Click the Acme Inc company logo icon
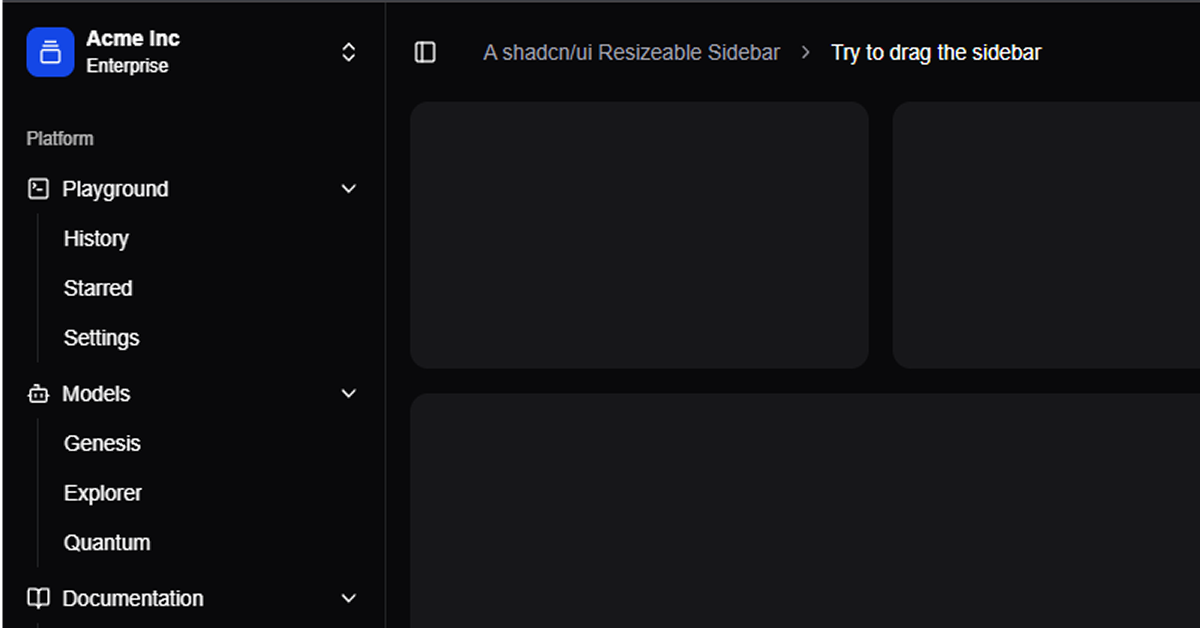1200x628 pixels. tap(49, 50)
